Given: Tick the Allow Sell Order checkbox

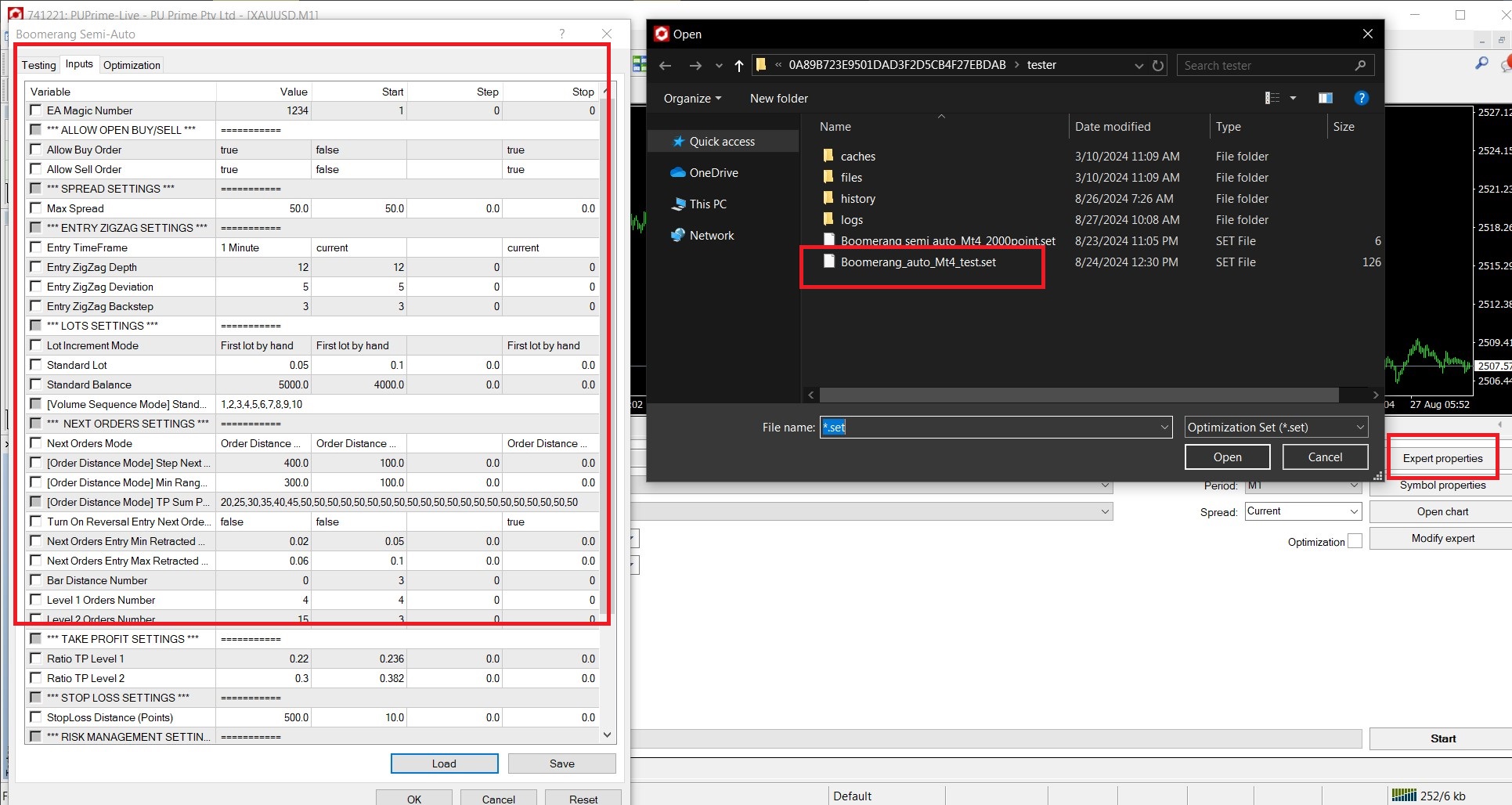Looking at the screenshot, I should 35,169.
